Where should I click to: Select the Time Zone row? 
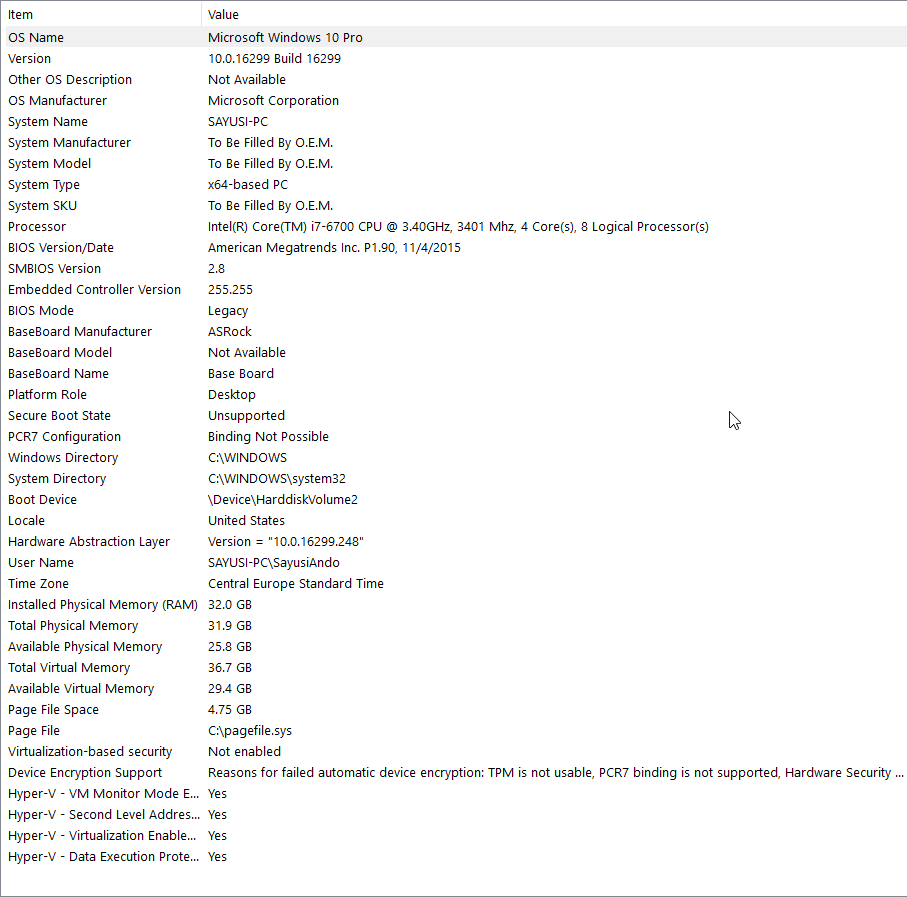[456, 584]
